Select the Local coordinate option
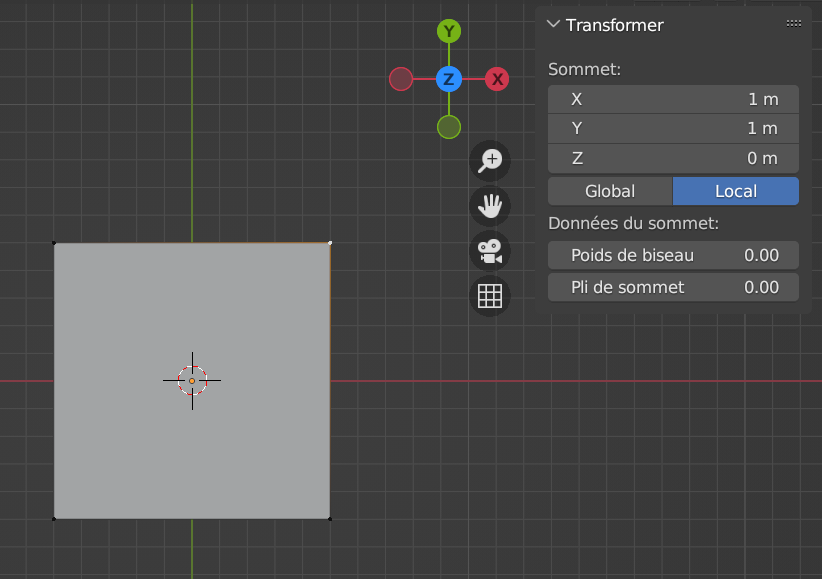 [736, 191]
